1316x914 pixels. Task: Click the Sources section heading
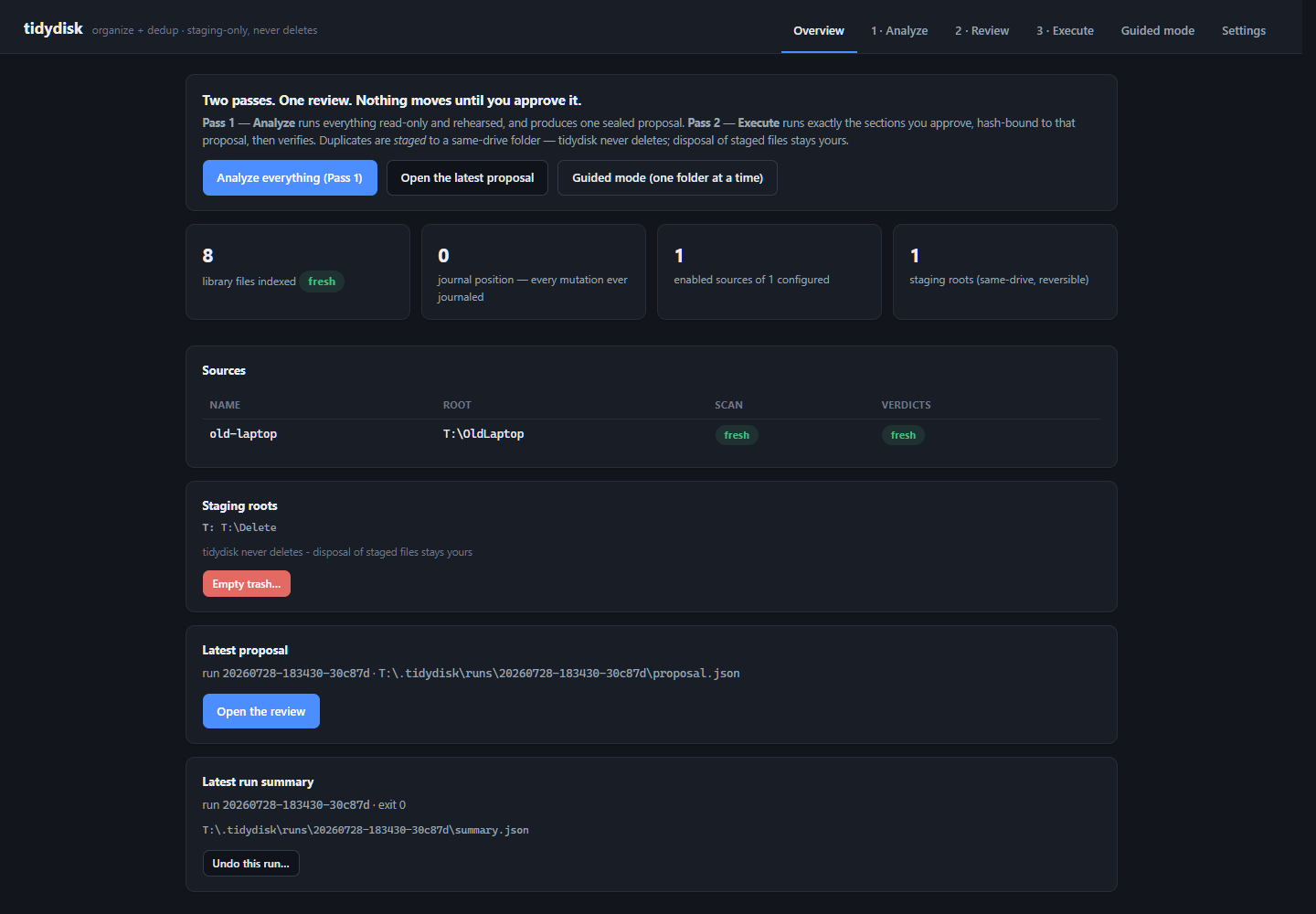click(x=224, y=370)
